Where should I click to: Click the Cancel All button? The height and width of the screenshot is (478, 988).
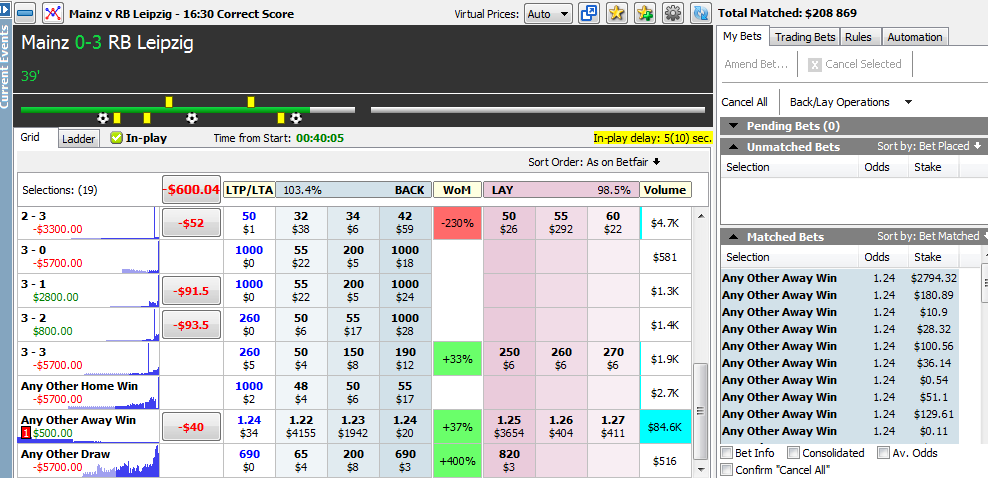click(x=745, y=102)
